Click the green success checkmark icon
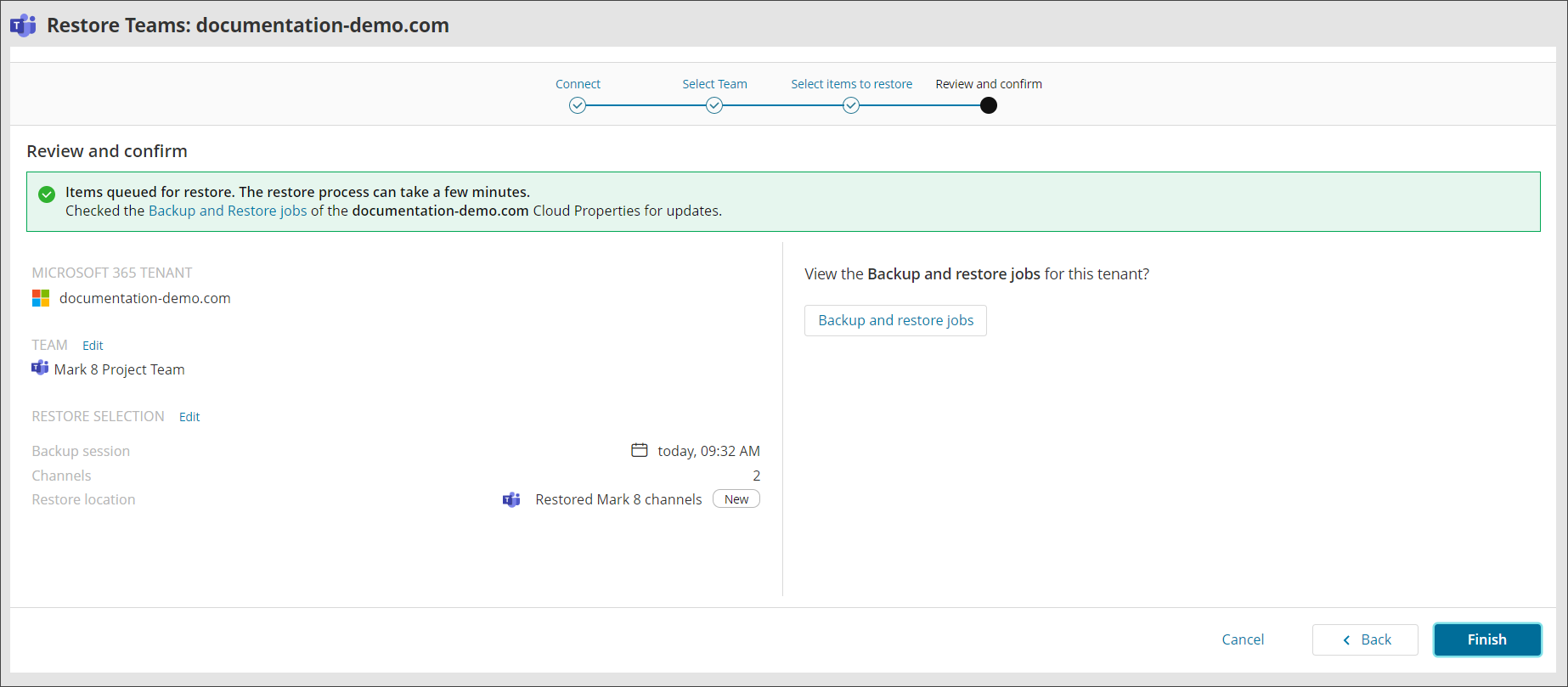Screen dimensions: 1568x687 point(47,194)
